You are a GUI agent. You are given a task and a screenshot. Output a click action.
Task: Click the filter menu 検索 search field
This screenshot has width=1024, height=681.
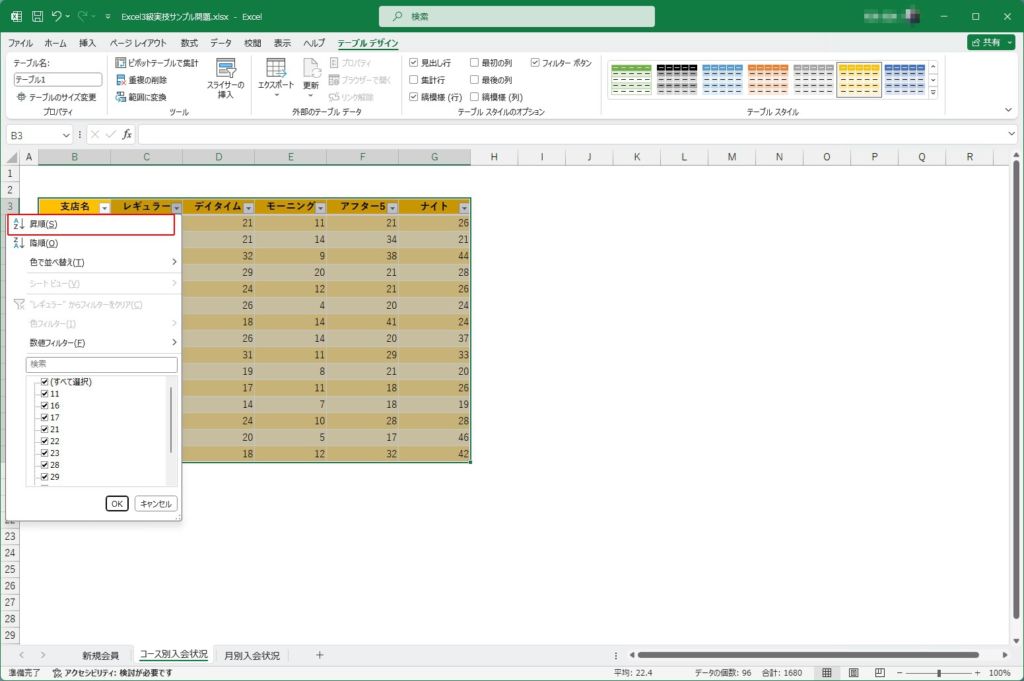[x=101, y=364]
